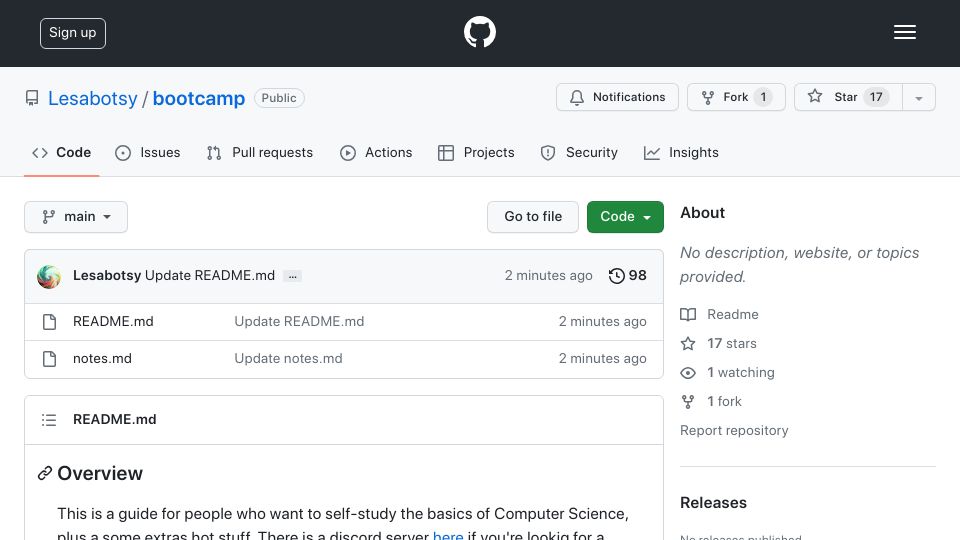
Task: Click the README.md panel heading
Action: point(114,419)
